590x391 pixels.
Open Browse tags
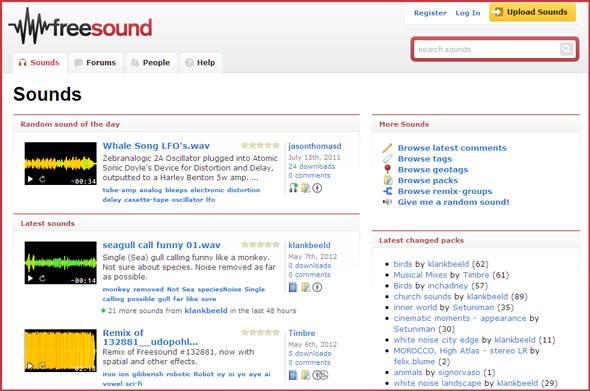(425, 159)
